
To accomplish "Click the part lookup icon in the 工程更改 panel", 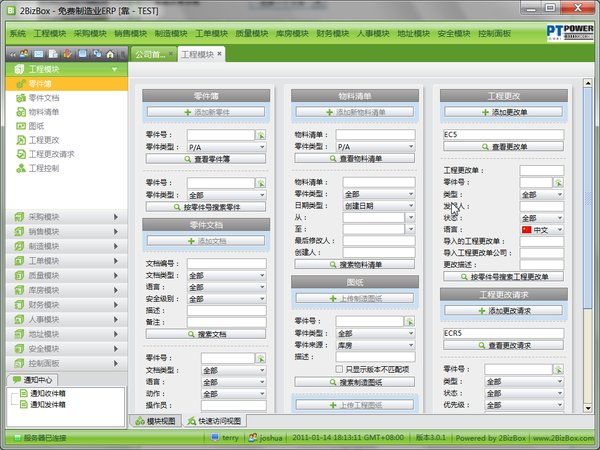I will (x=558, y=183).
